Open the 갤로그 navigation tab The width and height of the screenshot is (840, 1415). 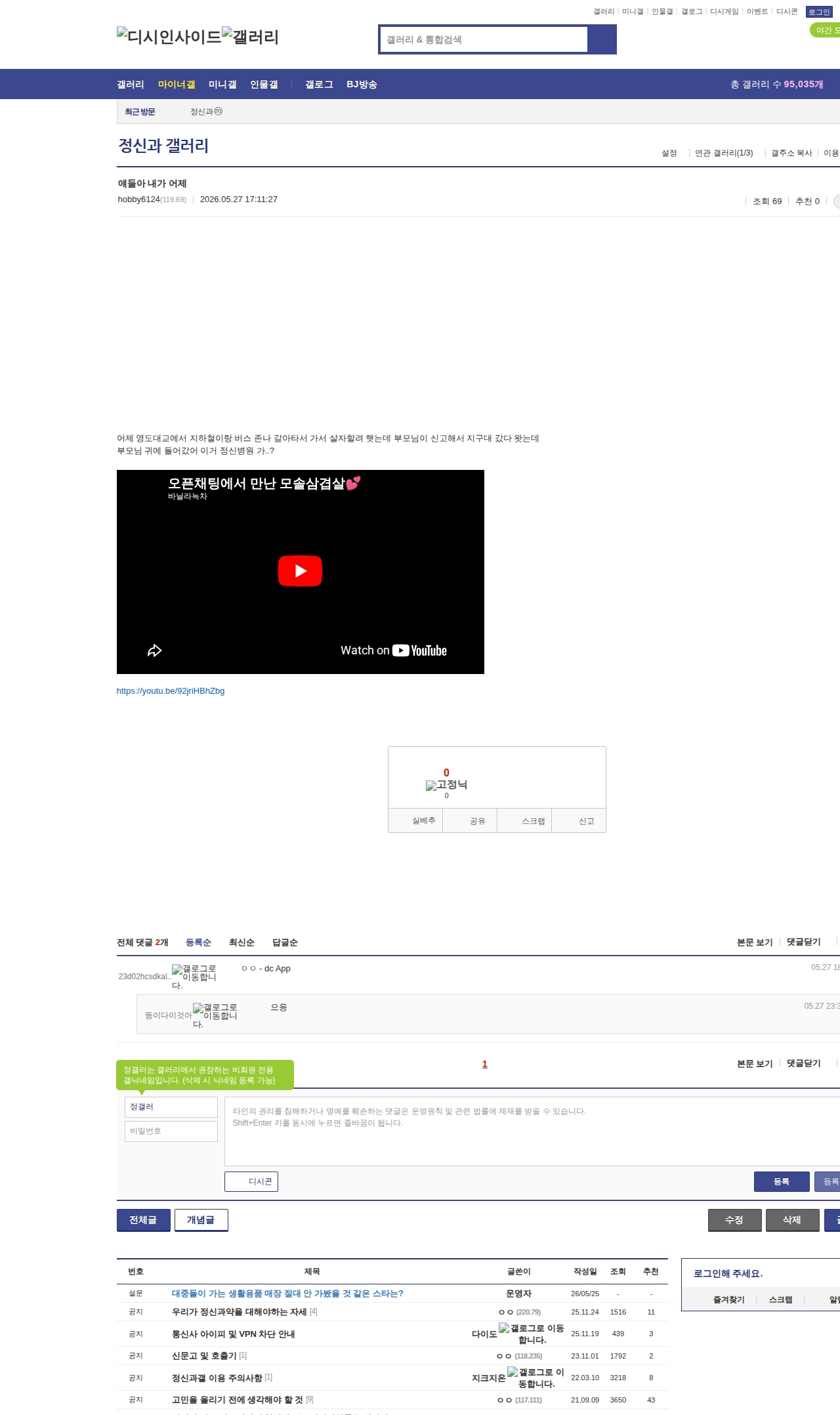[319, 84]
